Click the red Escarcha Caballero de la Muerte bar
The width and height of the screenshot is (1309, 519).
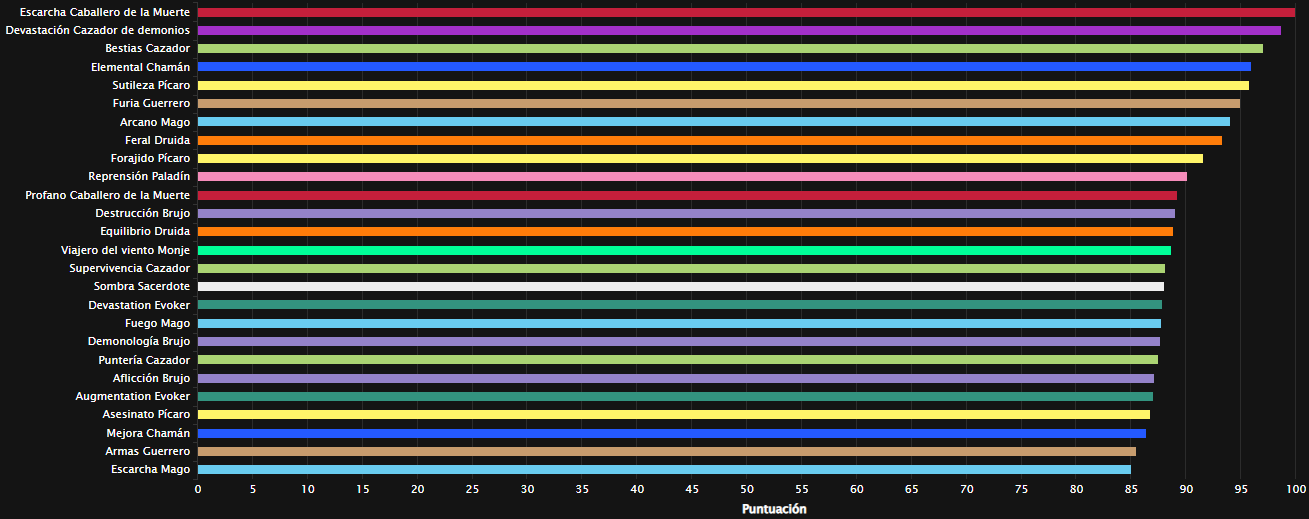point(745,12)
